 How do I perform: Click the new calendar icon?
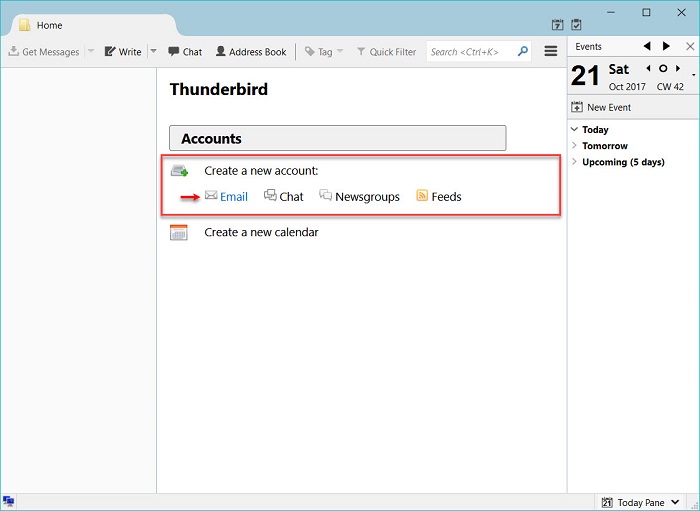tap(179, 233)
